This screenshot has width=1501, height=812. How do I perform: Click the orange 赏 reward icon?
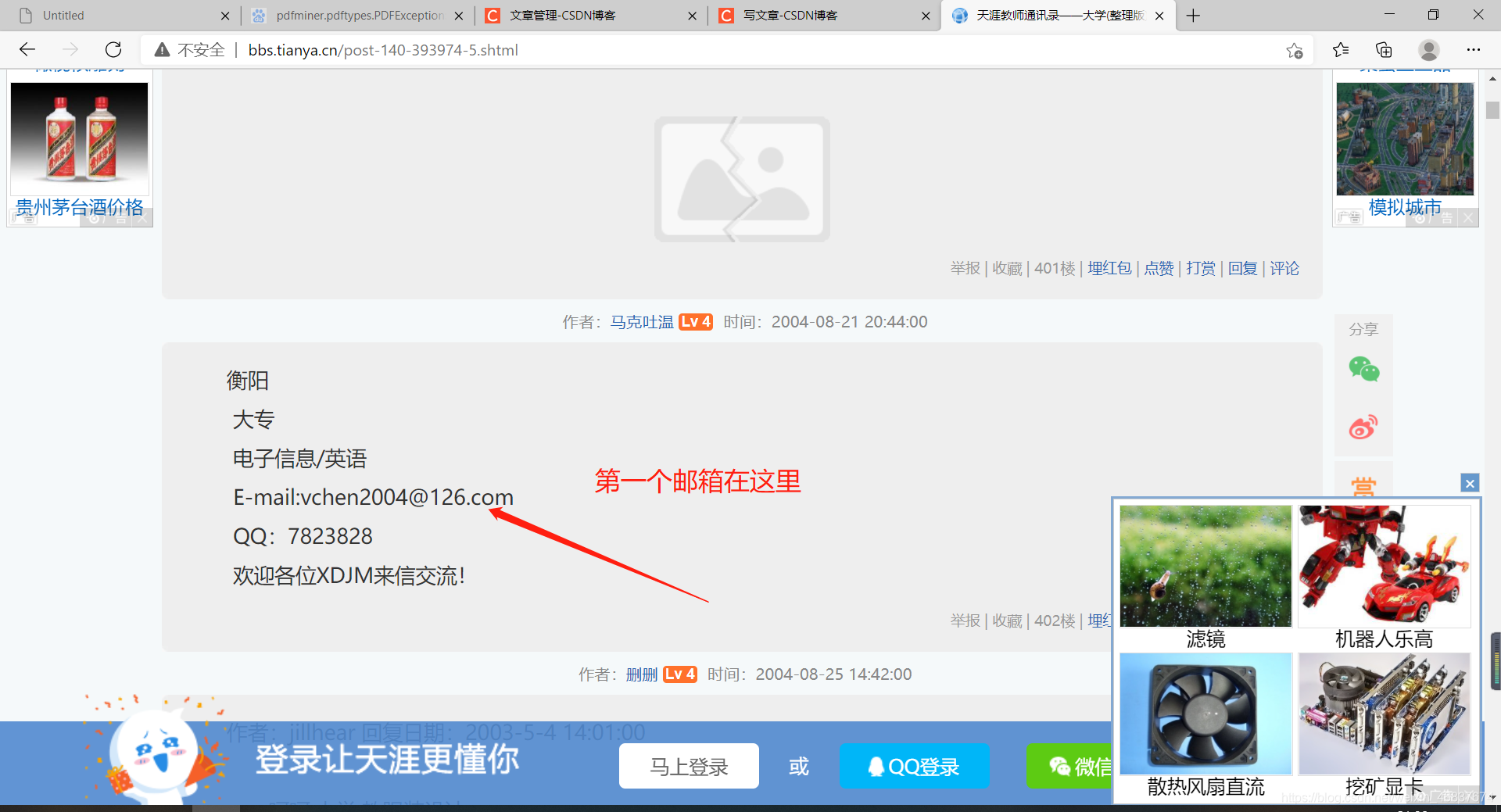(1364, 486)
